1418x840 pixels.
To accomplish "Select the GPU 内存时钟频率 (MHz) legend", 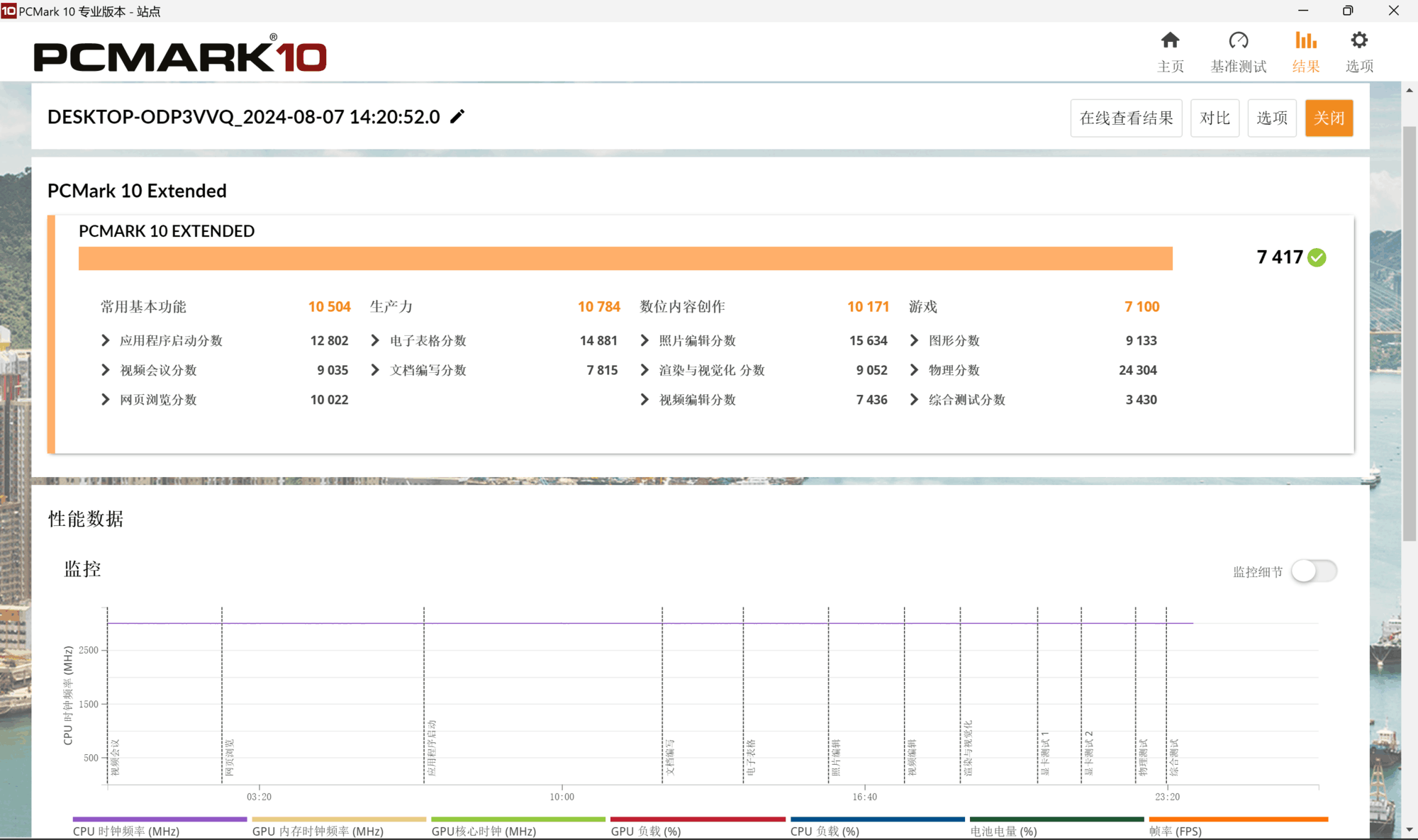I will (339, 827).
